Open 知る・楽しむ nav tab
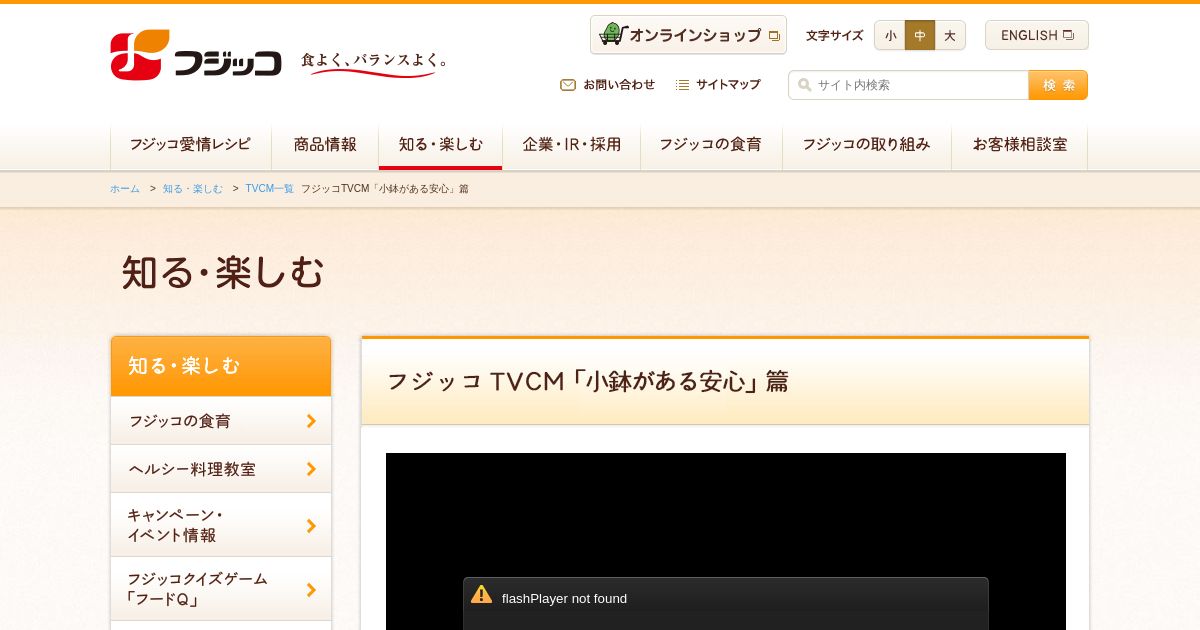The width and height of the screenshot is (1200, 630). pyautogui.click(x=440, y=146)
